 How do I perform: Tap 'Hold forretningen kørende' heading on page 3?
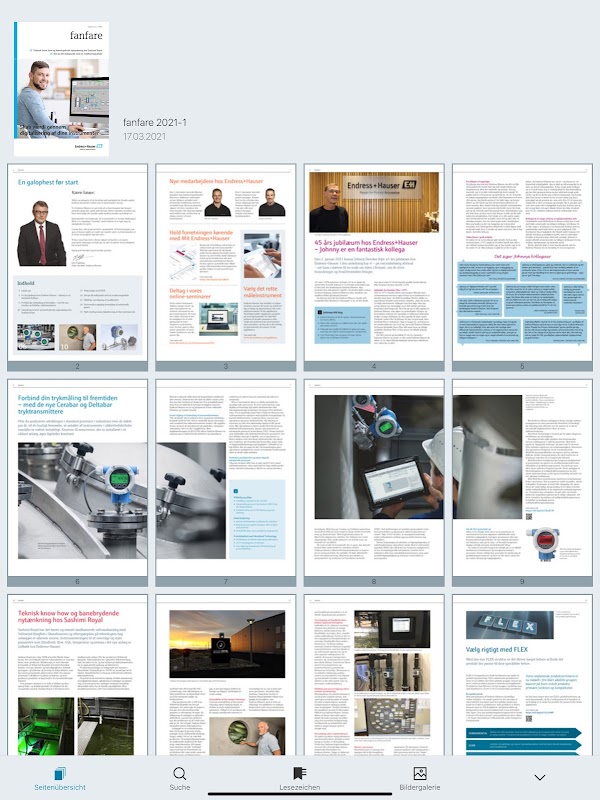[x=201, y=235]
